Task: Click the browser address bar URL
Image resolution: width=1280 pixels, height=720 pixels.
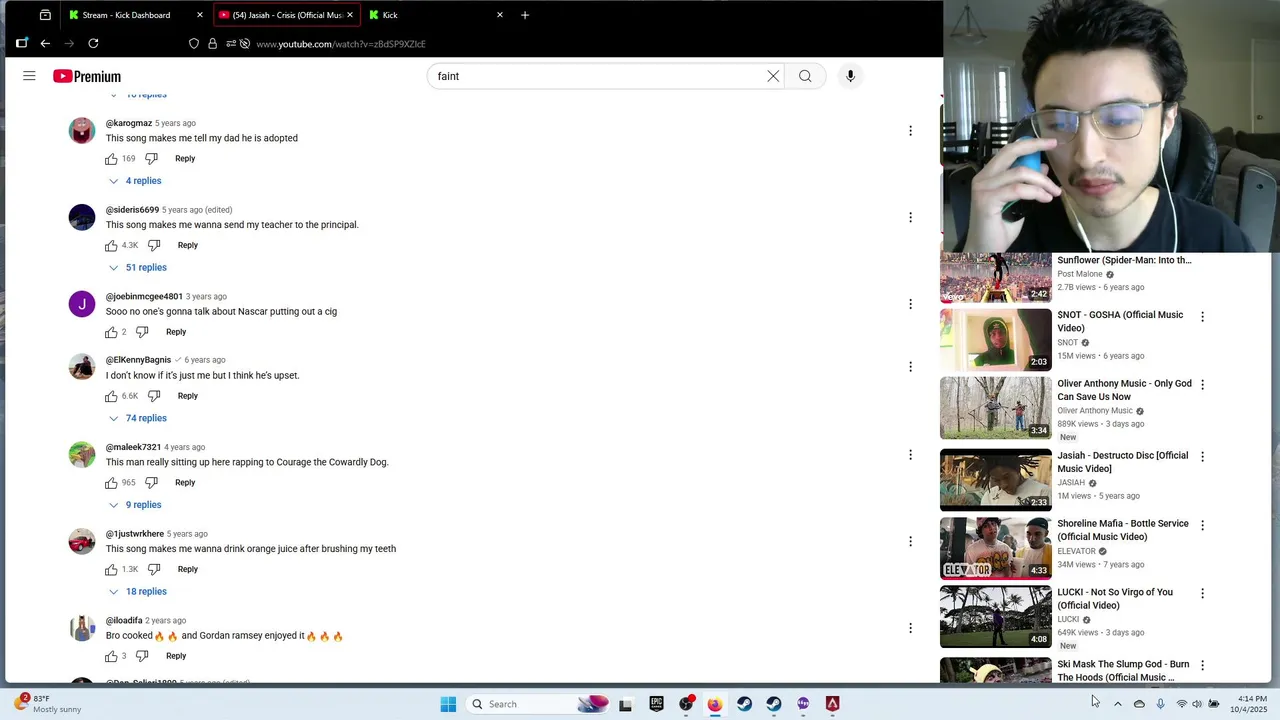Action: (x=341, y=44)
